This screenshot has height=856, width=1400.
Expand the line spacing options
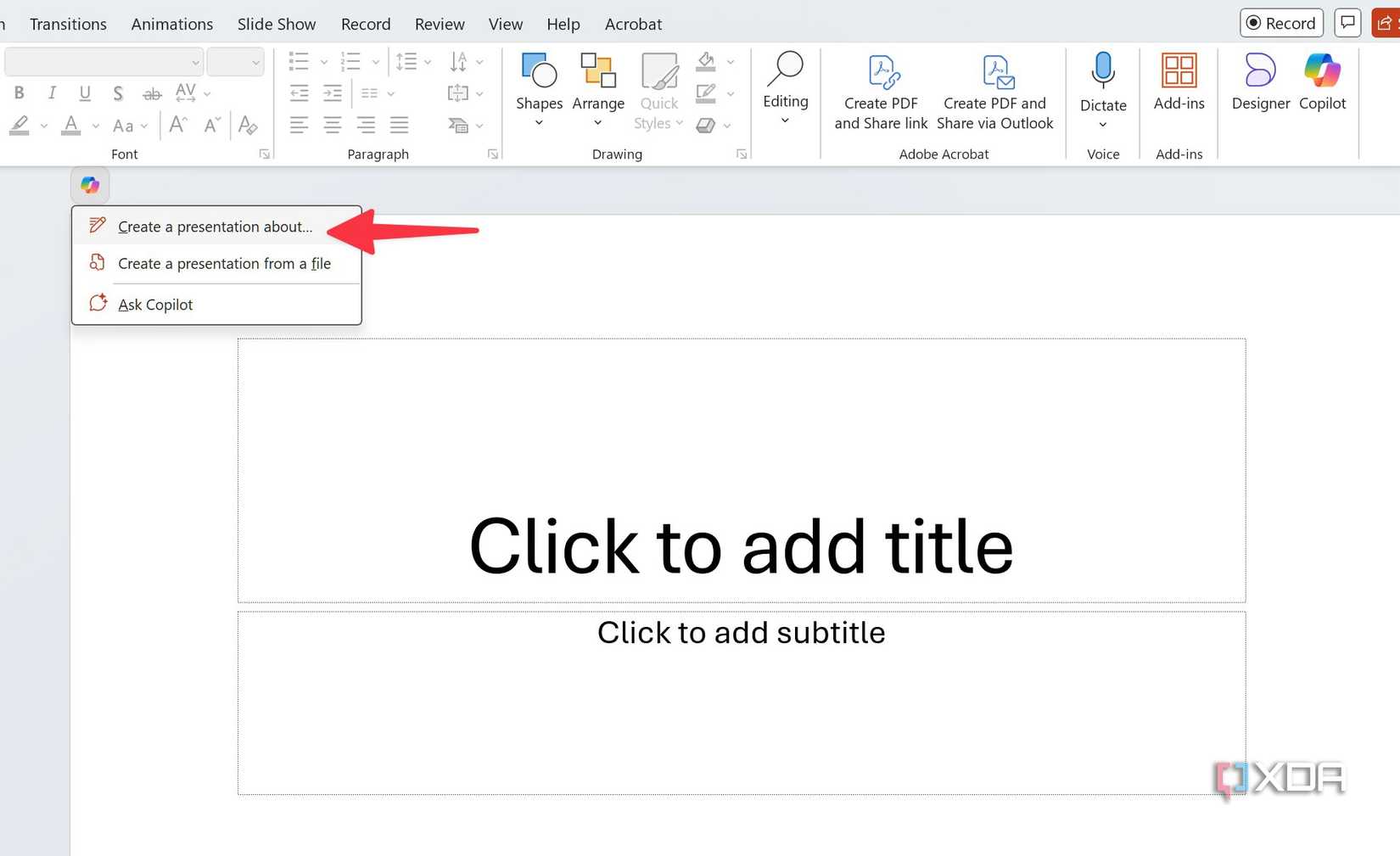(x=413, y=61)
